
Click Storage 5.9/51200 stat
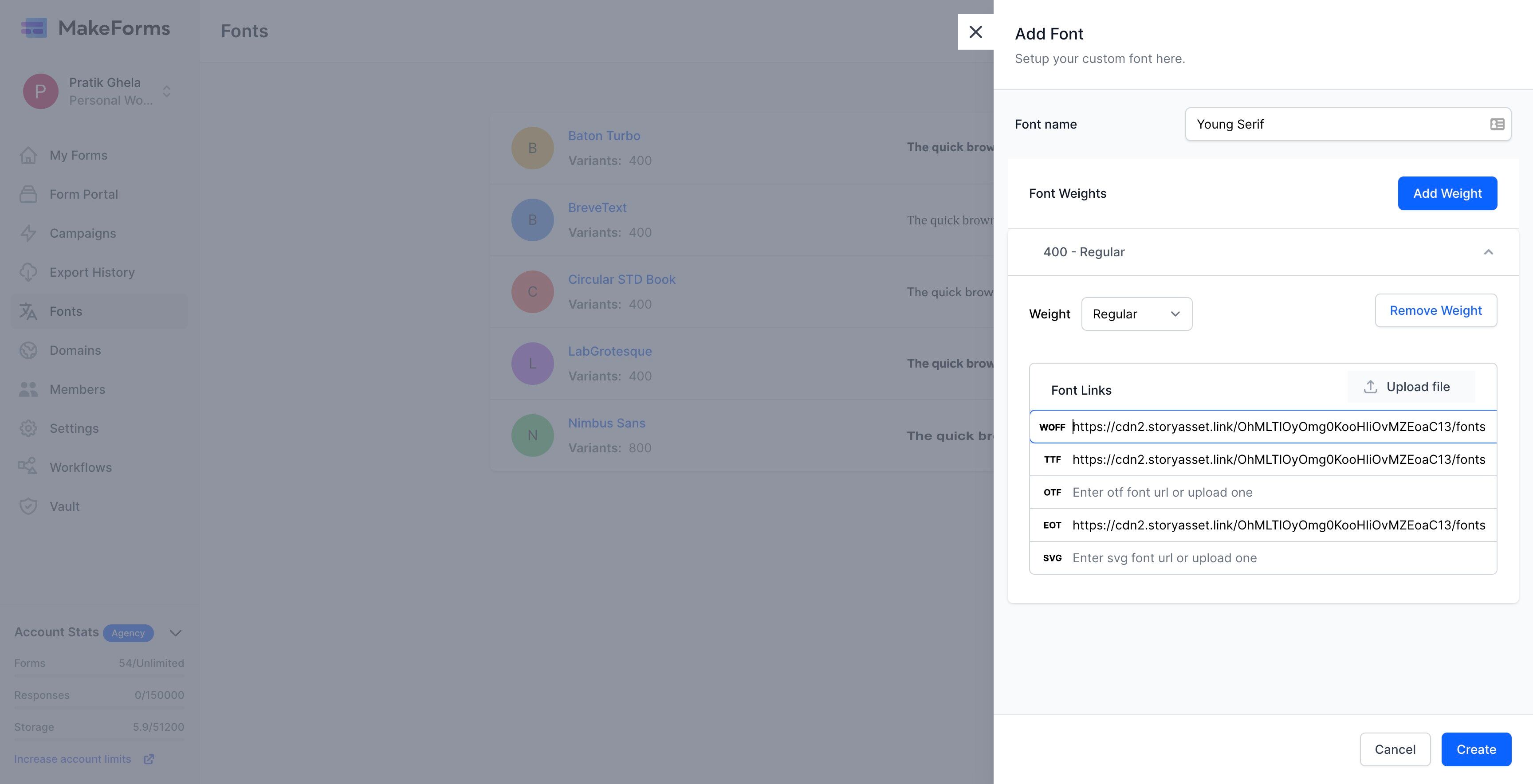(99, 727)
